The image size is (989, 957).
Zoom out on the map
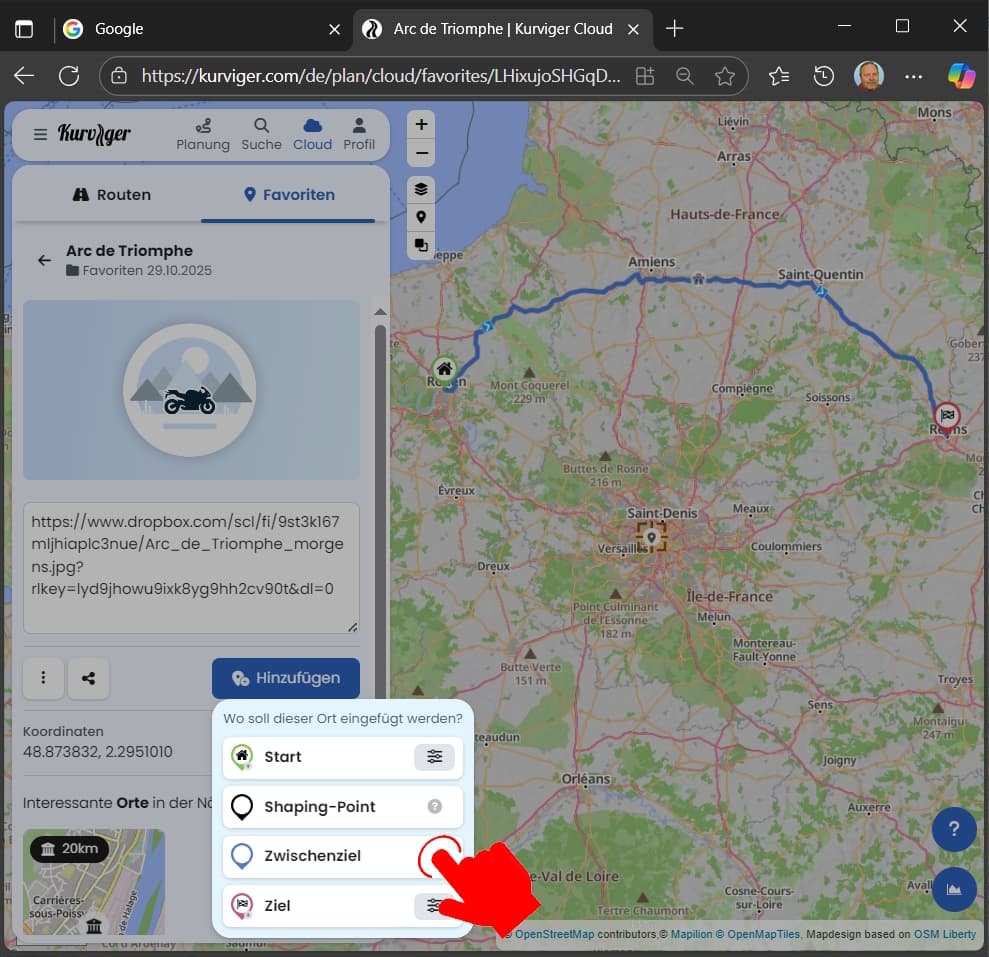pos(421,154)
